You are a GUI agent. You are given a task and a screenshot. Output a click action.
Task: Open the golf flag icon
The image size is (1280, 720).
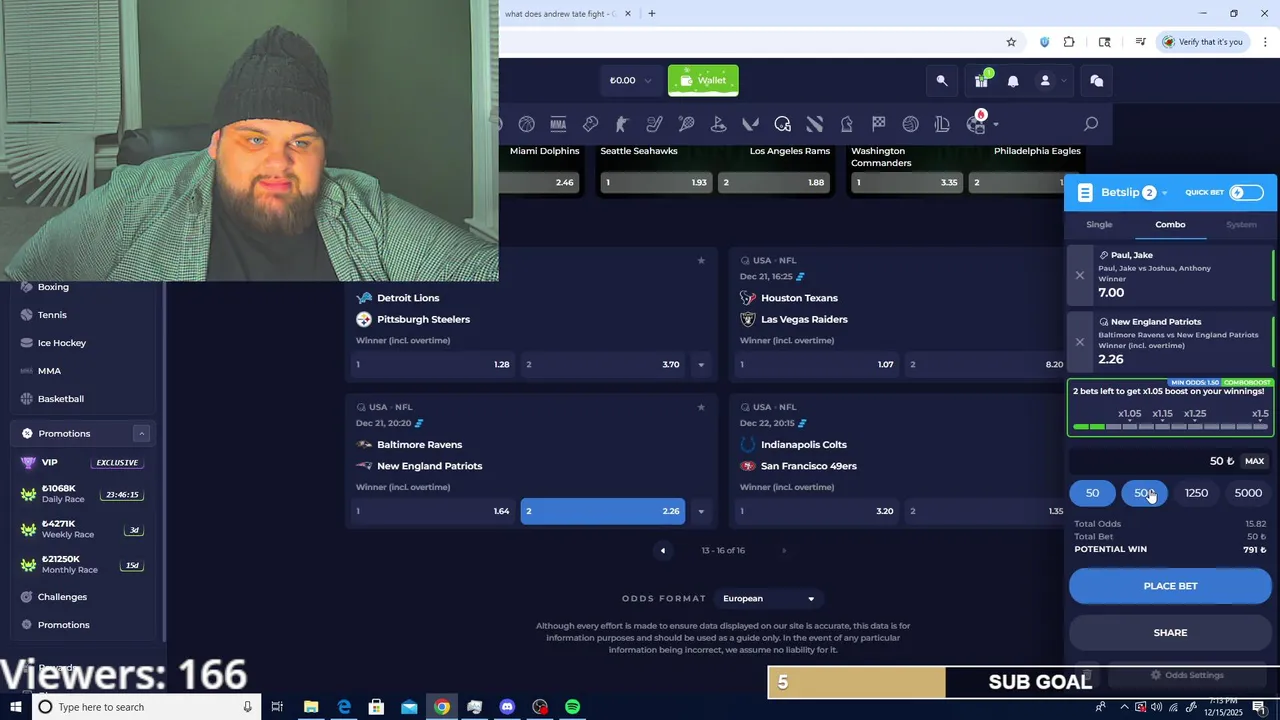tap(718, 124)
